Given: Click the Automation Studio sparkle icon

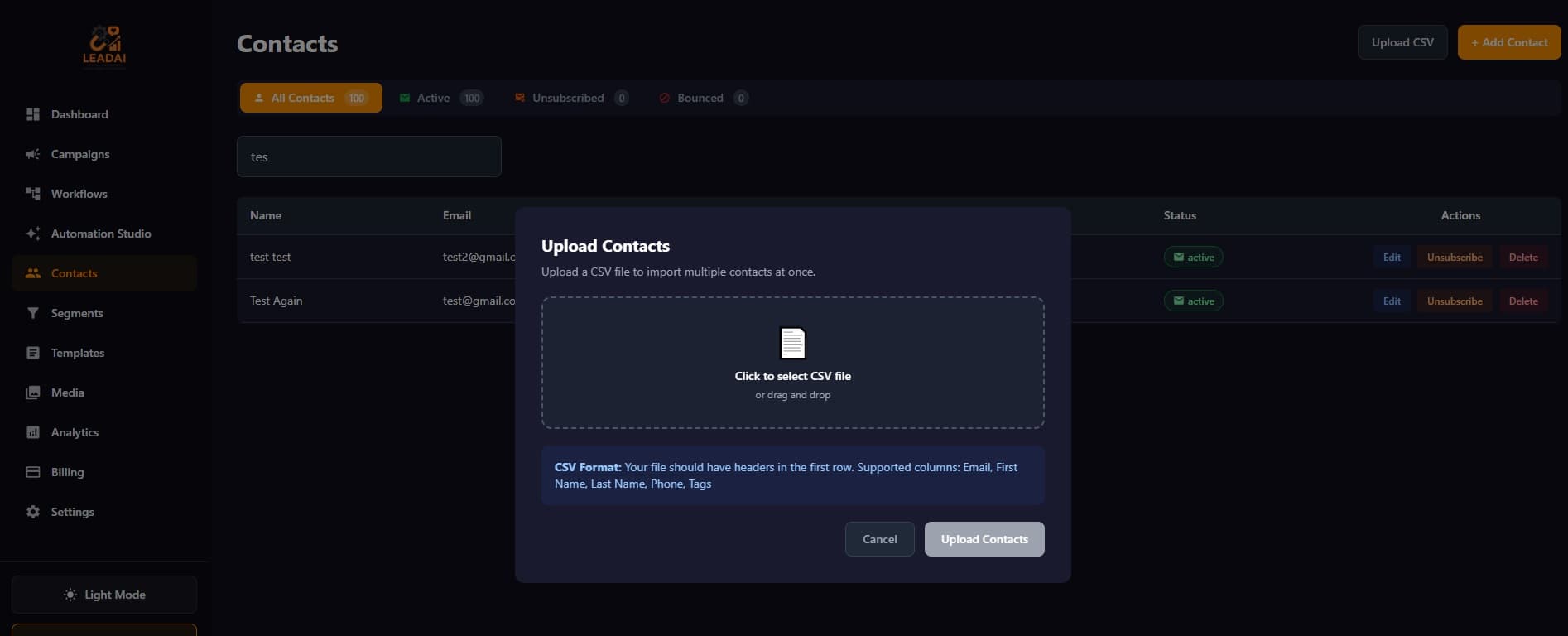Looking at the screenshot, I should click(x=33, y=234).
